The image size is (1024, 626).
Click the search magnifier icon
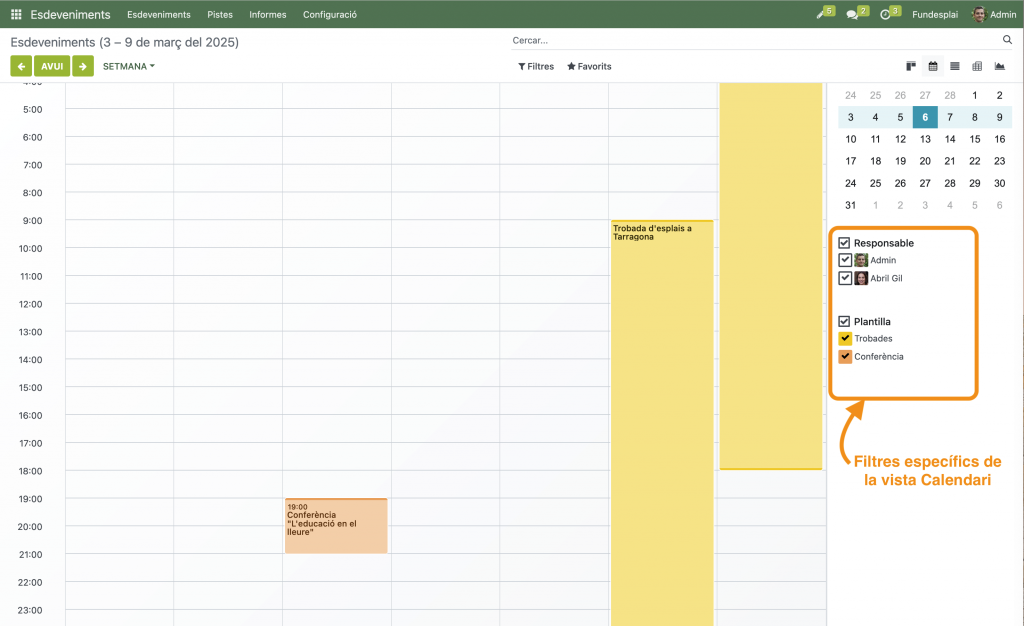coord(1007,40)
